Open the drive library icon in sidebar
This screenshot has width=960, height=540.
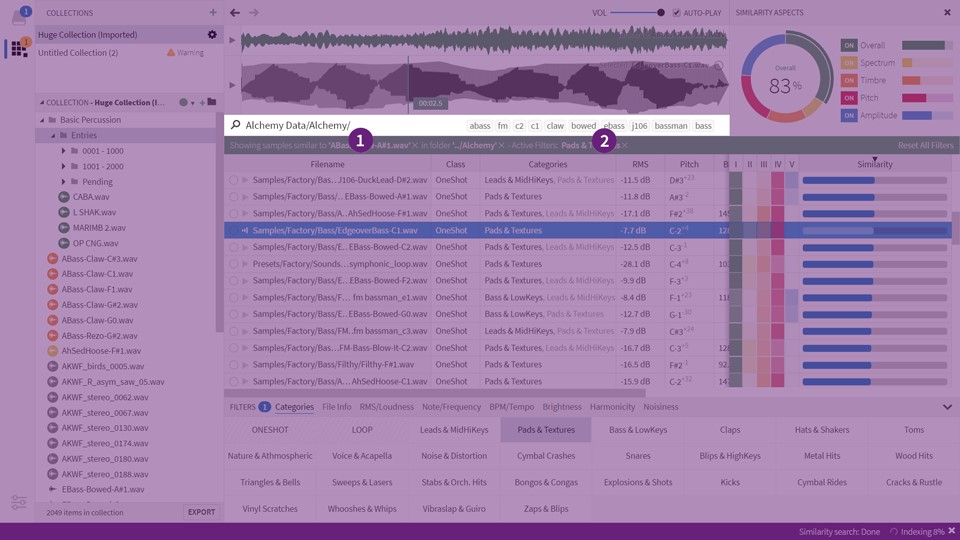click(x=19, y=17)
